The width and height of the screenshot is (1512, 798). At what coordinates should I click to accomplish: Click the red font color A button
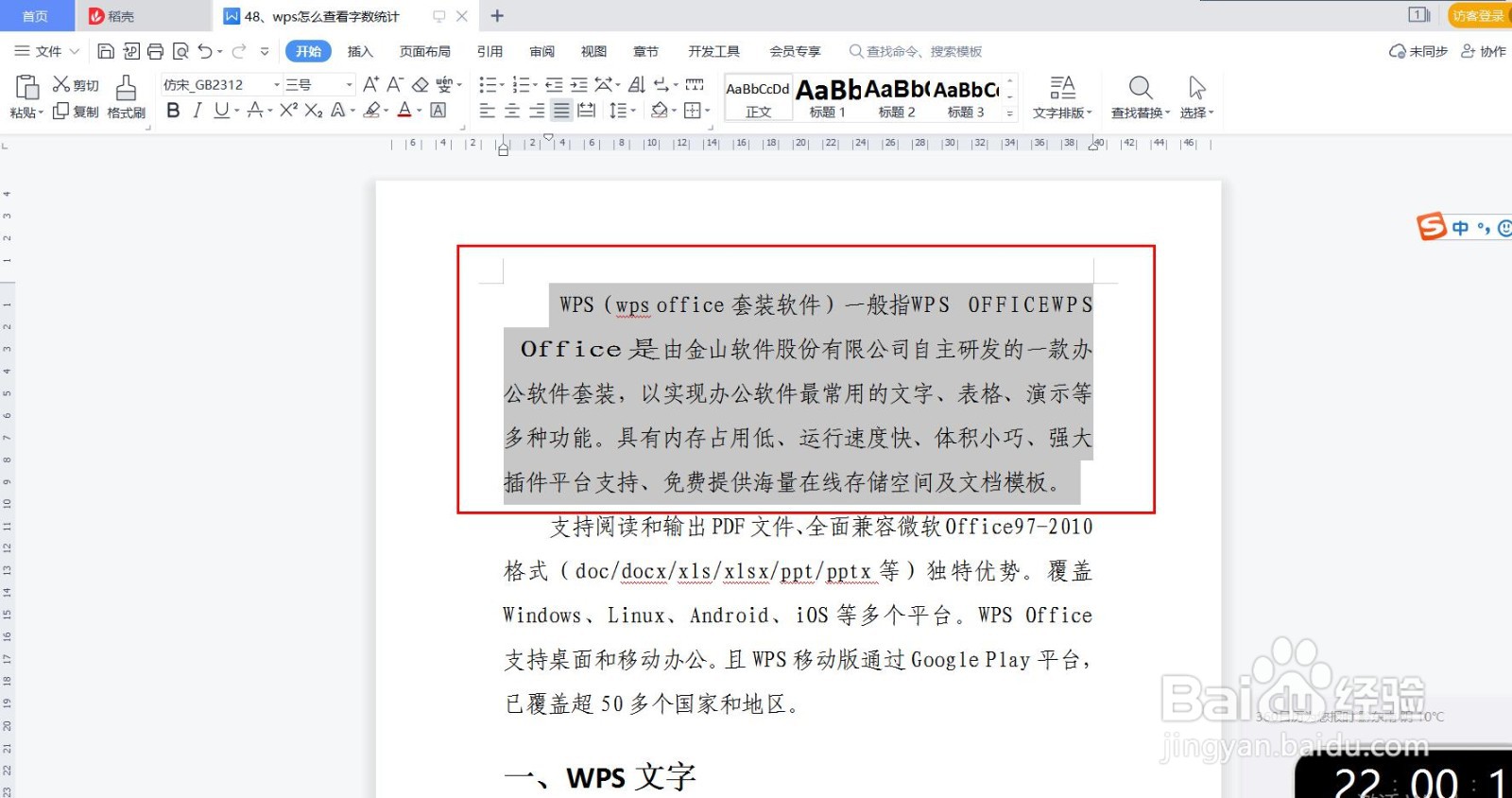tap(404, 111)
